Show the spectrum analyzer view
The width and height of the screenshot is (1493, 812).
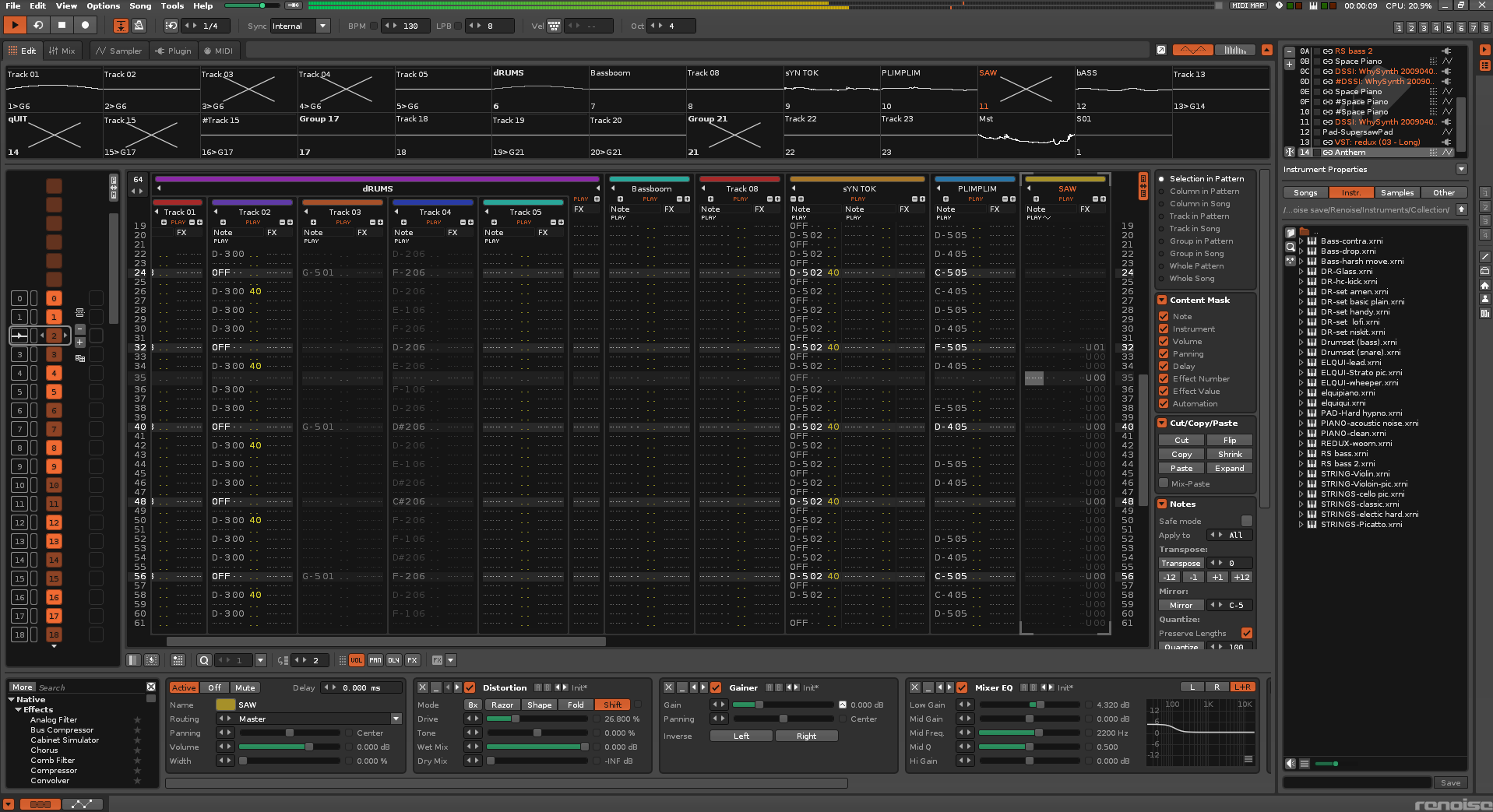[1235, 50]
